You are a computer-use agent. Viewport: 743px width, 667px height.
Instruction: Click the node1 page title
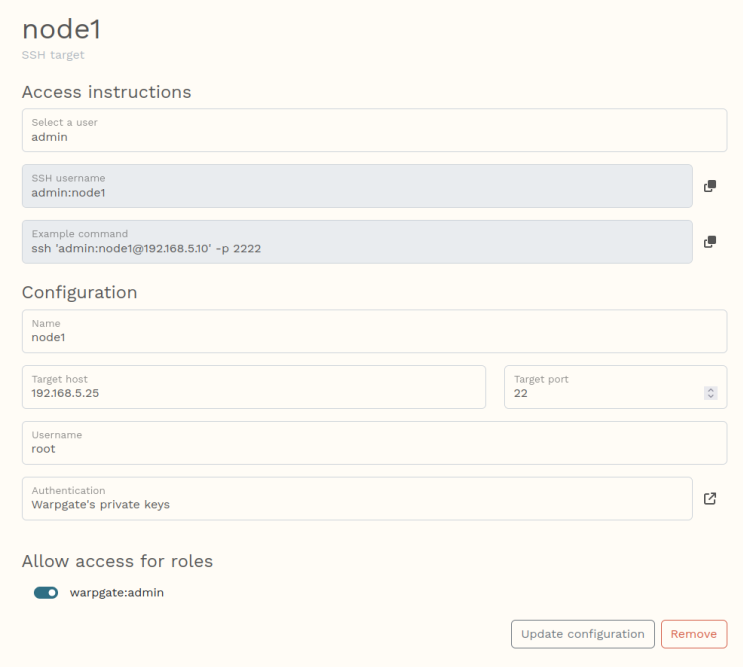click(x=61, y=30)
